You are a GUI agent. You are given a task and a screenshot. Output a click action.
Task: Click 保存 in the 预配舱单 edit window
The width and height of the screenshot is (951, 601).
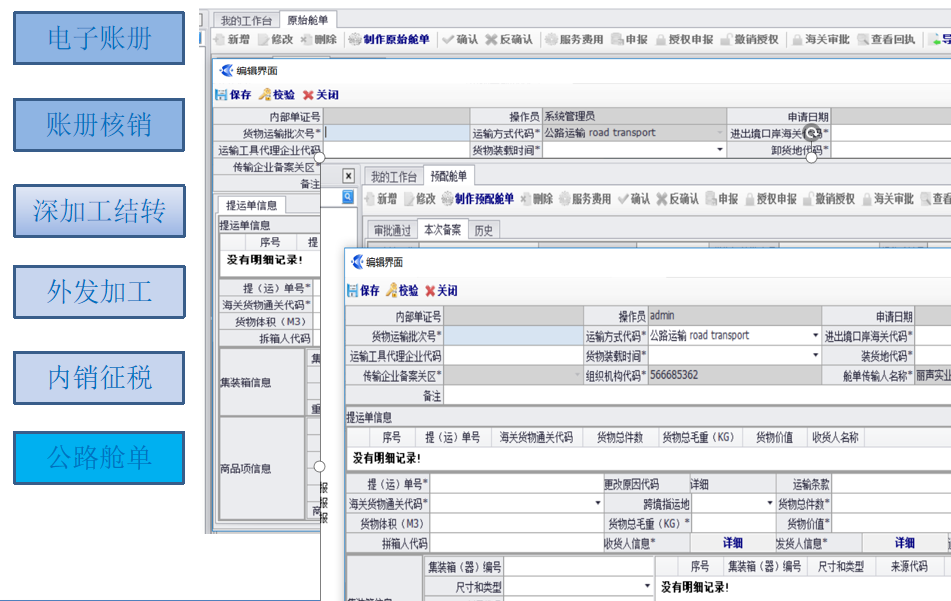(x=363, y=290)
